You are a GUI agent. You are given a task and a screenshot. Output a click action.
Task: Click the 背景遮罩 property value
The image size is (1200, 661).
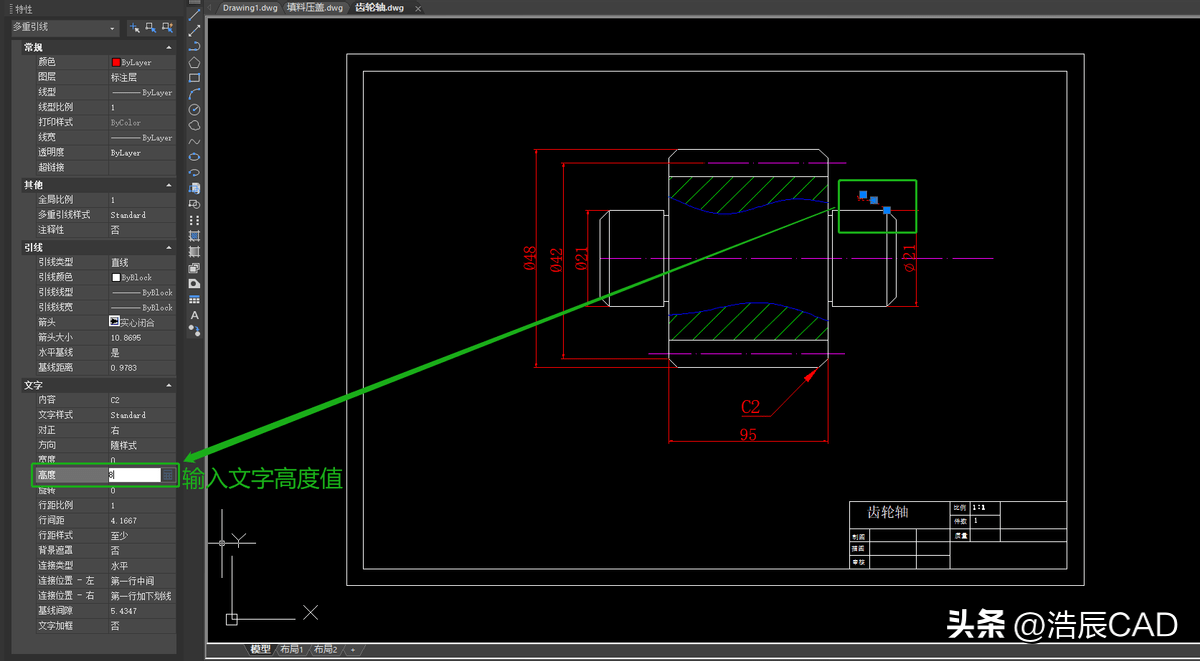[x=140, y=551]
